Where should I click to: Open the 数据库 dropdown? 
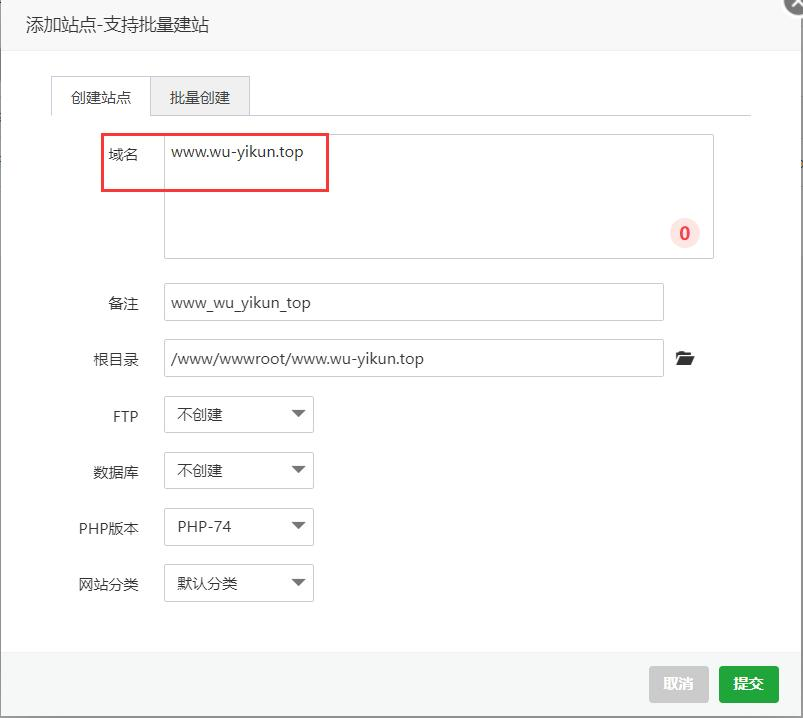[x=239, y=470]
